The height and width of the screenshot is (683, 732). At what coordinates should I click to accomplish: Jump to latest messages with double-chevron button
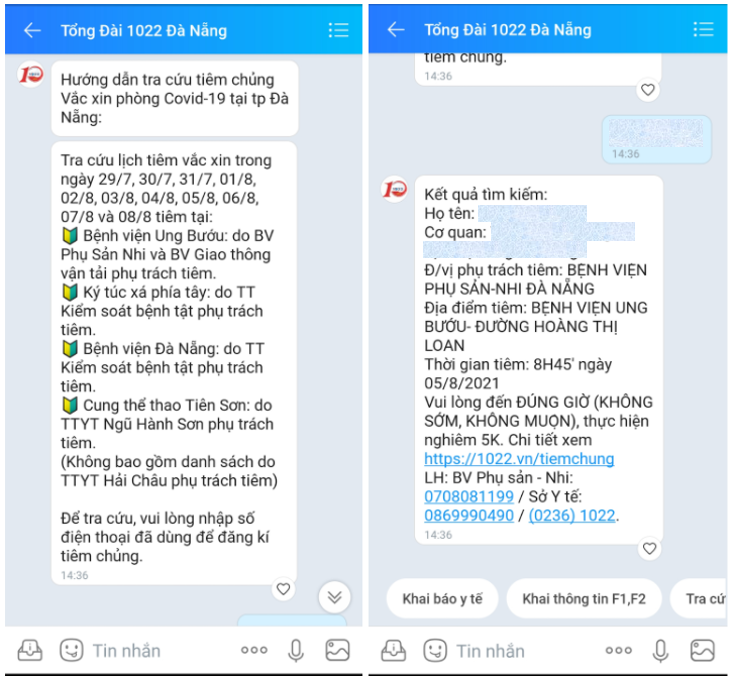334,597
